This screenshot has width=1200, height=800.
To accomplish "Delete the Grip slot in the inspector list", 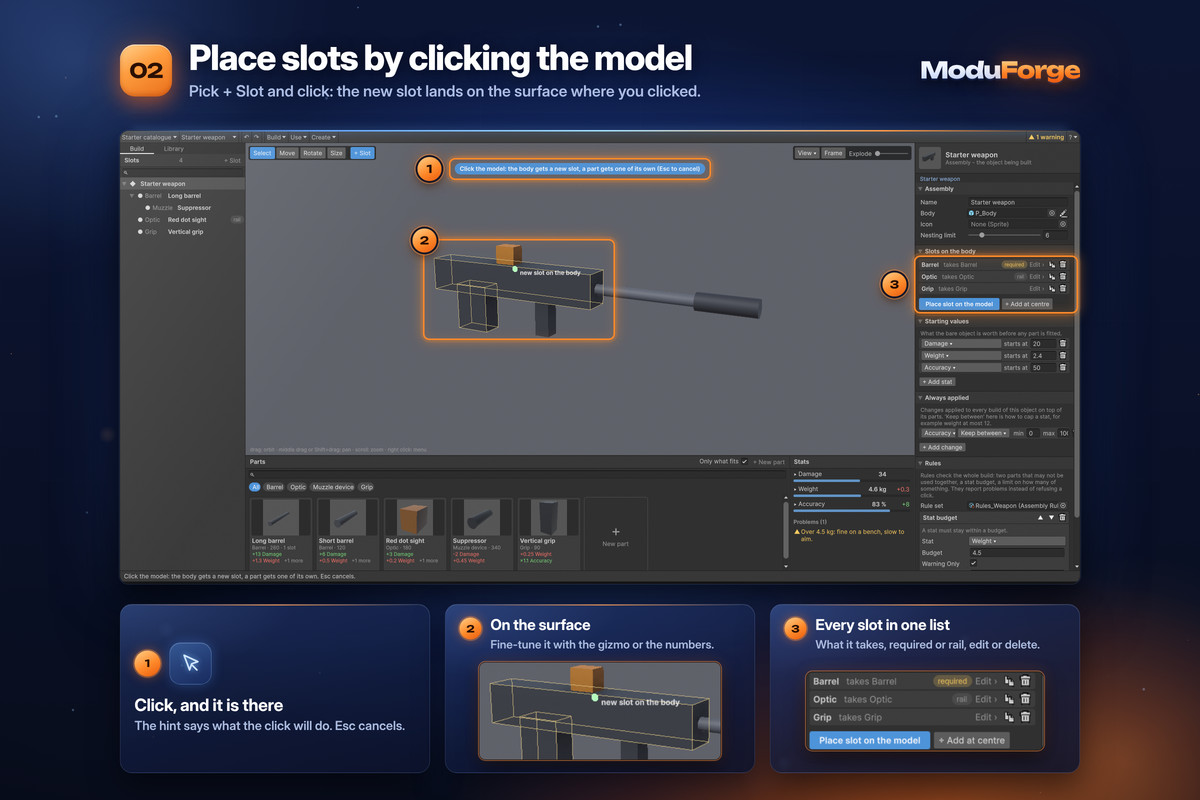I will (1063, 288).
